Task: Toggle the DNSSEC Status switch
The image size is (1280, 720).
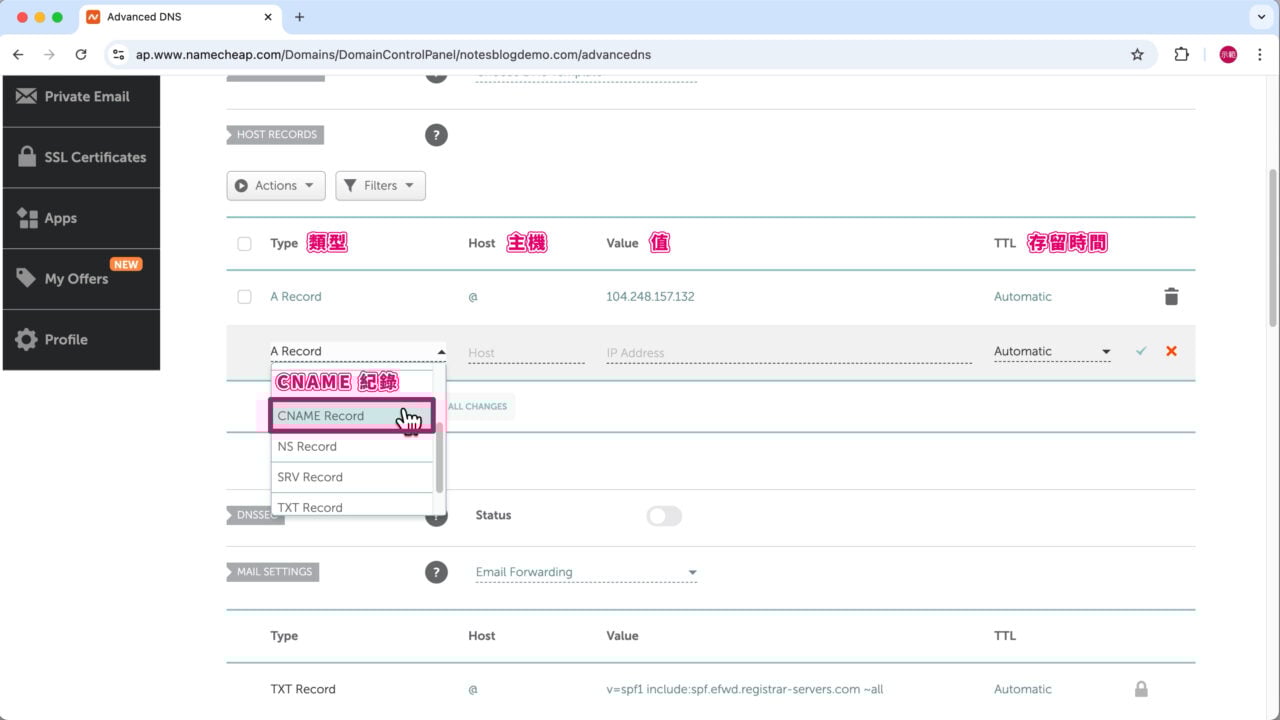Action: (664, 516)
